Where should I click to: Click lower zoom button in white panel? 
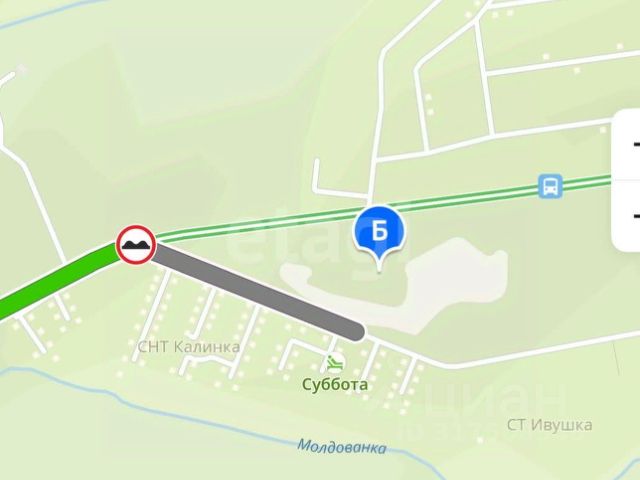(x=629, y=216)
